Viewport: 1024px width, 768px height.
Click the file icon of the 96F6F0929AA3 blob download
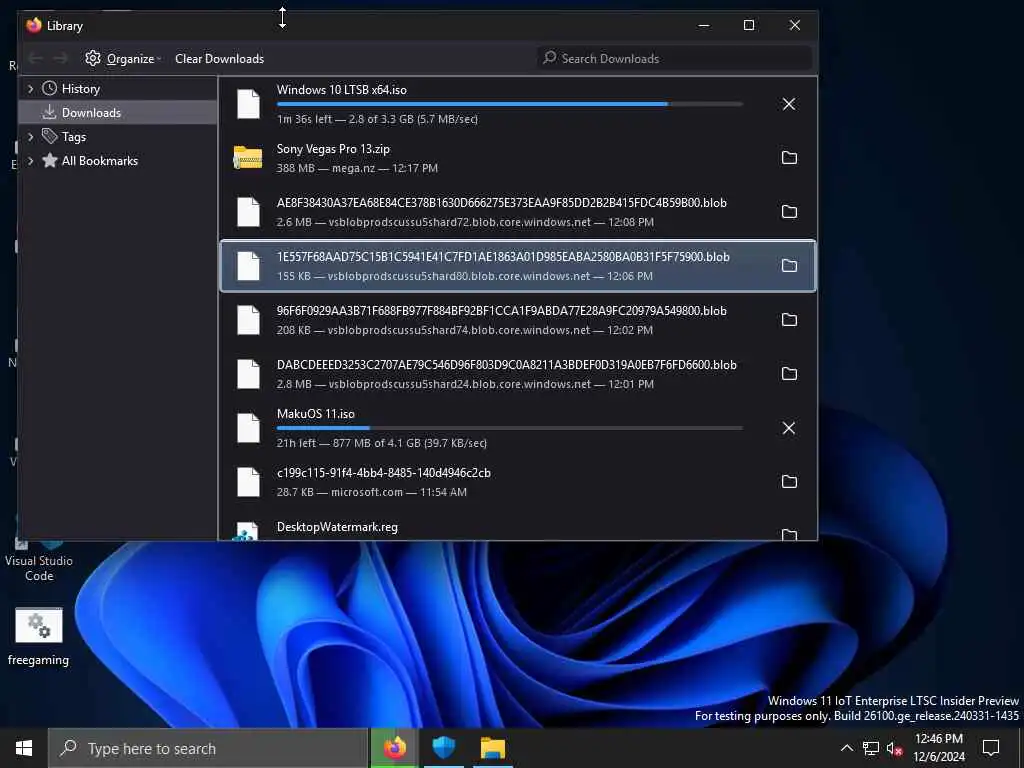(x=248, y=319)
